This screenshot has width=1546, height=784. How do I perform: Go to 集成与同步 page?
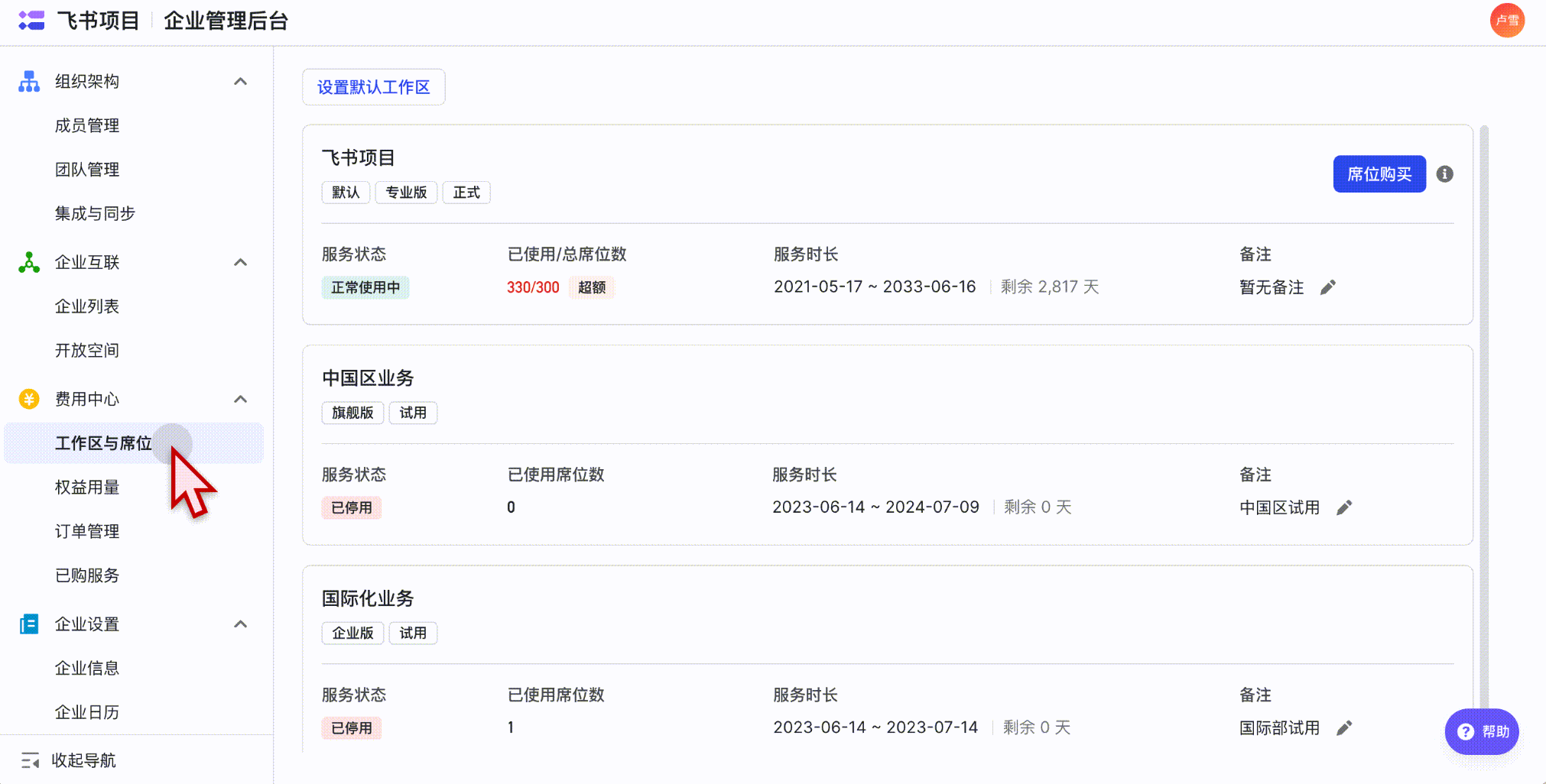click(x=95, y=213)
